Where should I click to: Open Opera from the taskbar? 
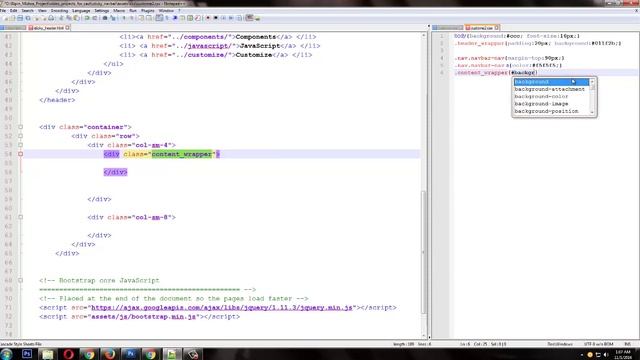68,354
